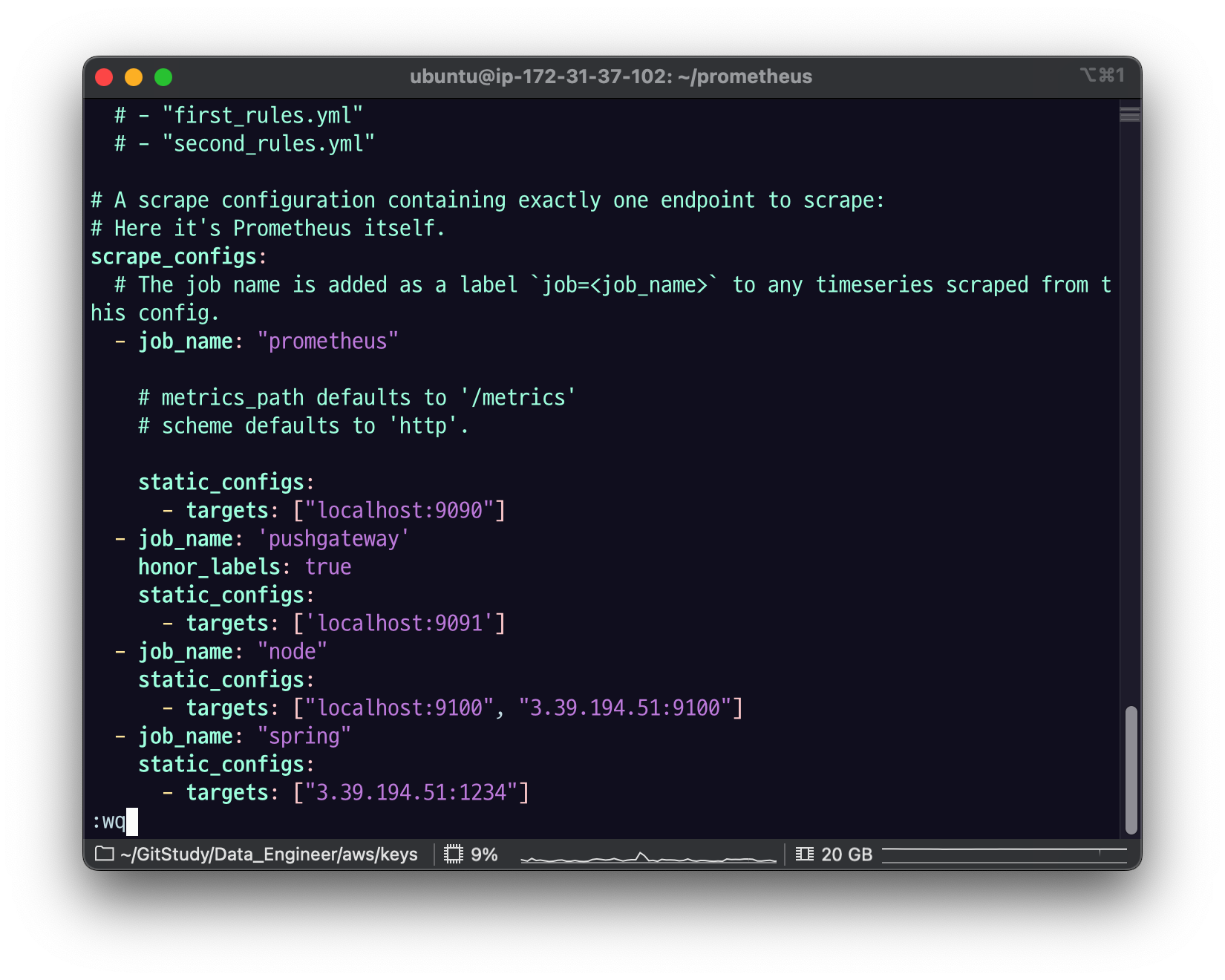1225x980 pixels.
Task: Minimize the terminal with yellow button
Action: (x=134, y=77)
